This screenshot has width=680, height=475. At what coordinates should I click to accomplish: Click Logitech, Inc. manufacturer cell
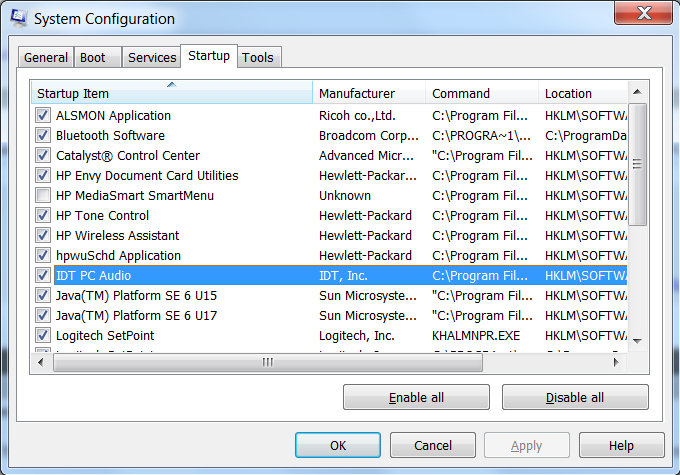[x=356, y=335]
